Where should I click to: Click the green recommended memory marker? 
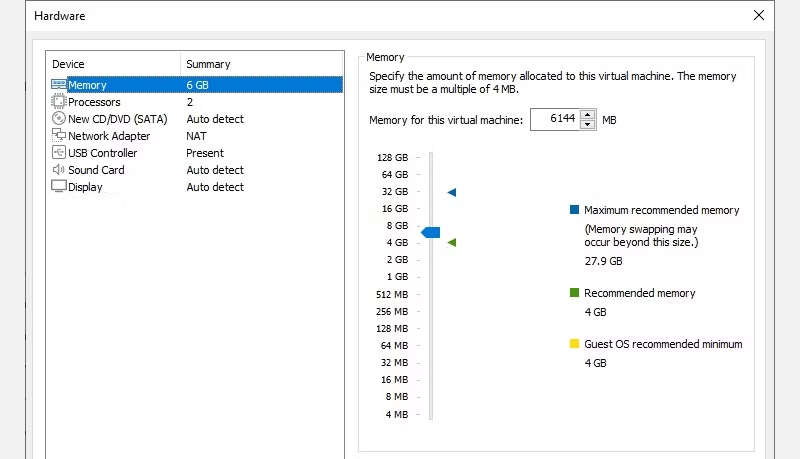452,242
